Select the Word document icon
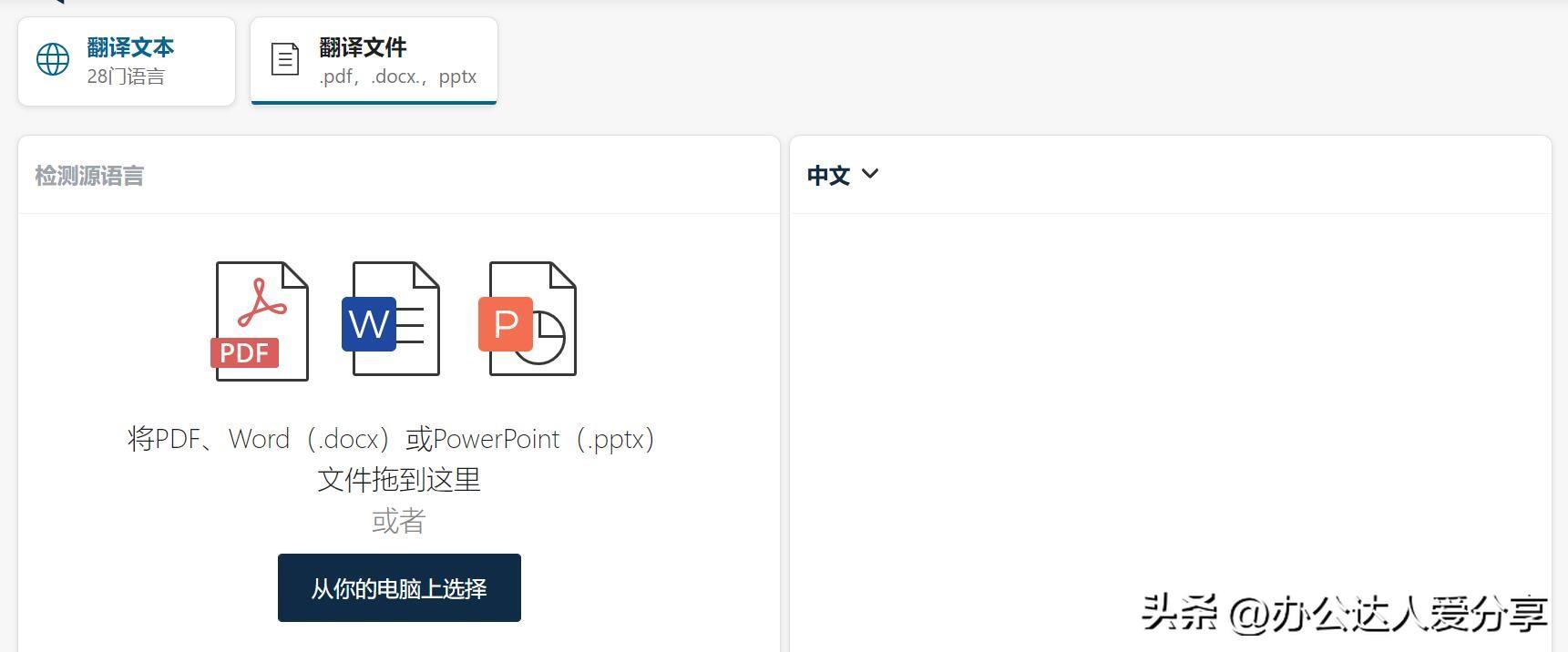 (392, 319)
